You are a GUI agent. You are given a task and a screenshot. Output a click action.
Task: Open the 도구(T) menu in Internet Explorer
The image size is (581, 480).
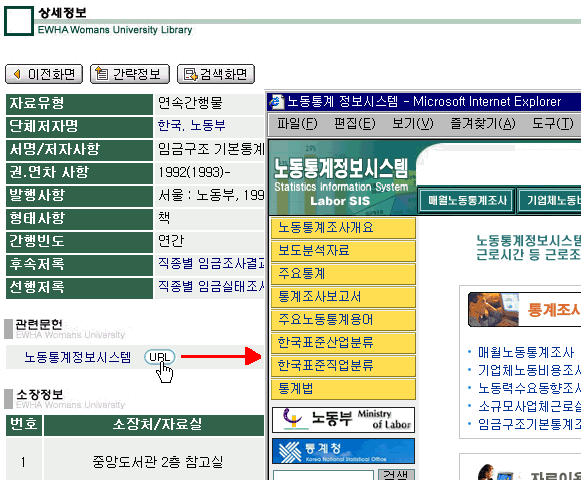tap(552, 123)
